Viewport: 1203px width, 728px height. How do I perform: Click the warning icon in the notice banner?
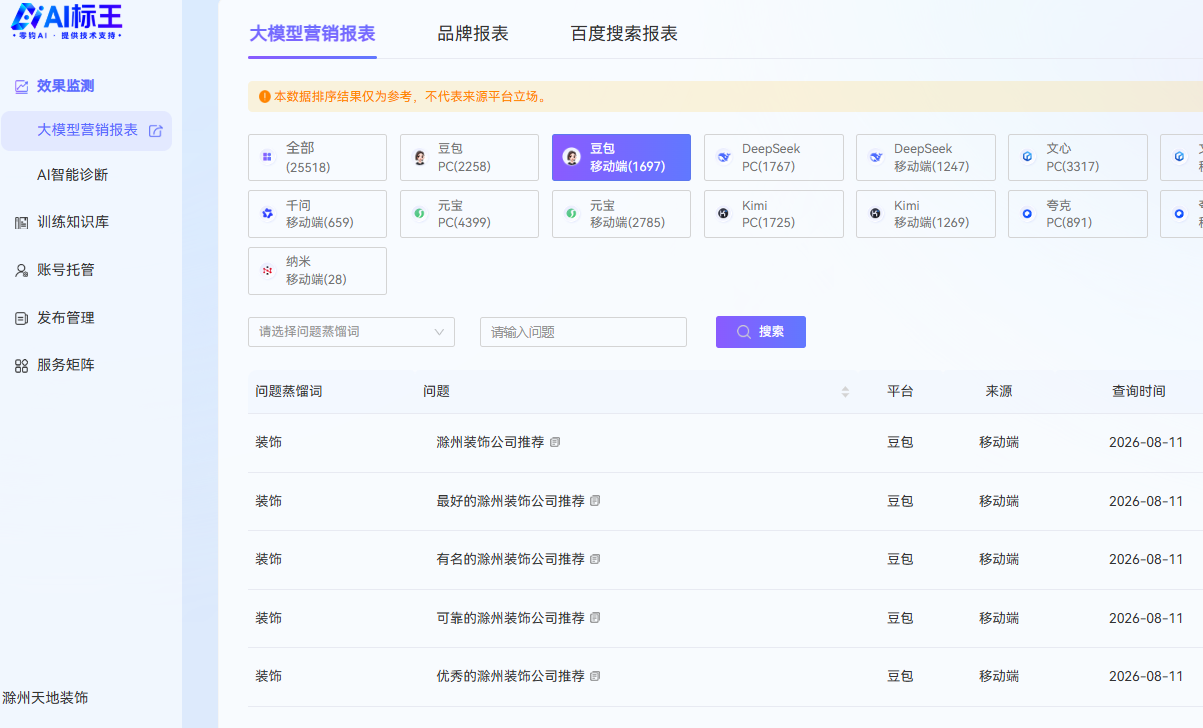click(264, 97)
